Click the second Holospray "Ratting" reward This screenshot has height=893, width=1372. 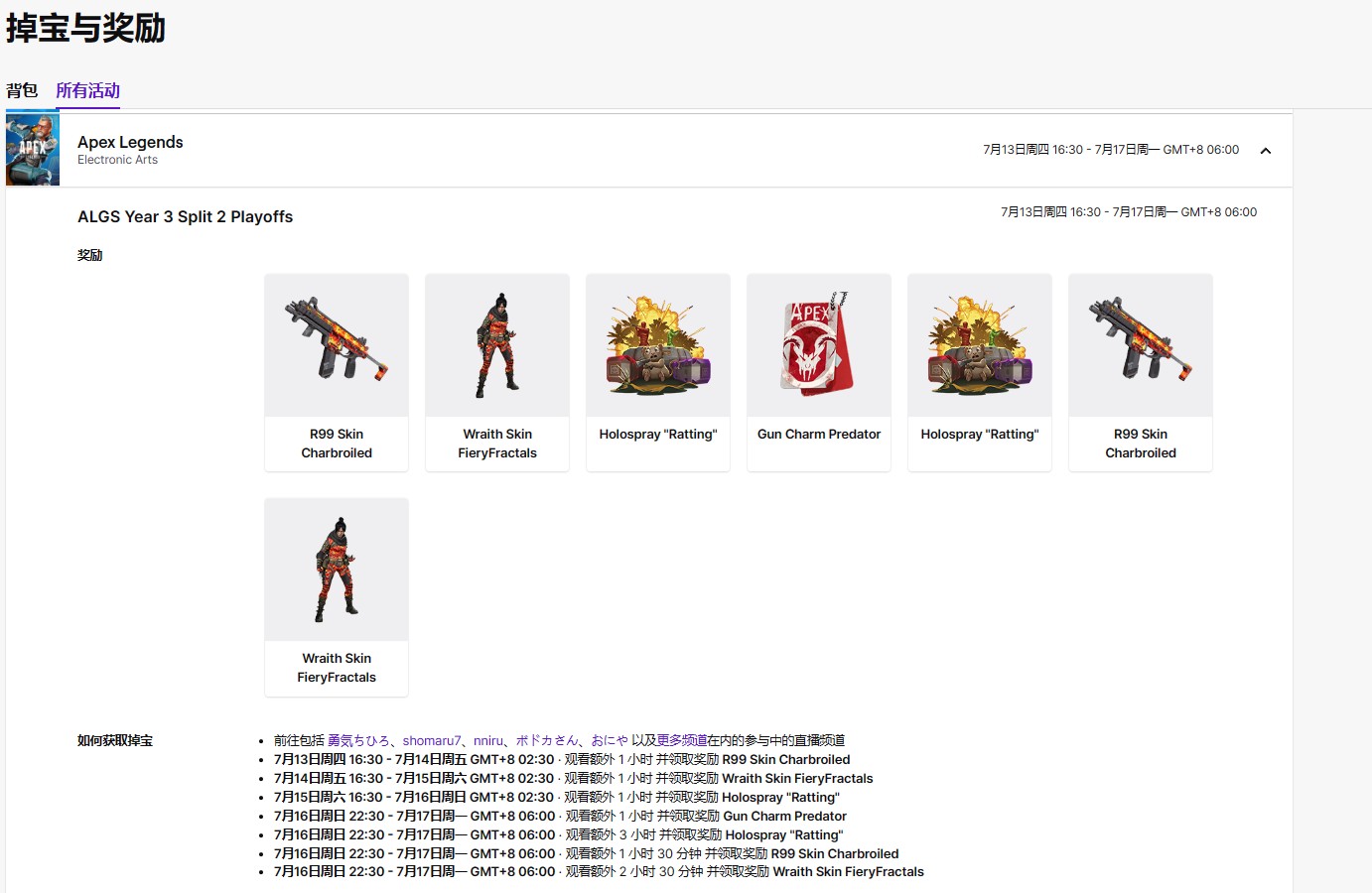pos(979,344)
